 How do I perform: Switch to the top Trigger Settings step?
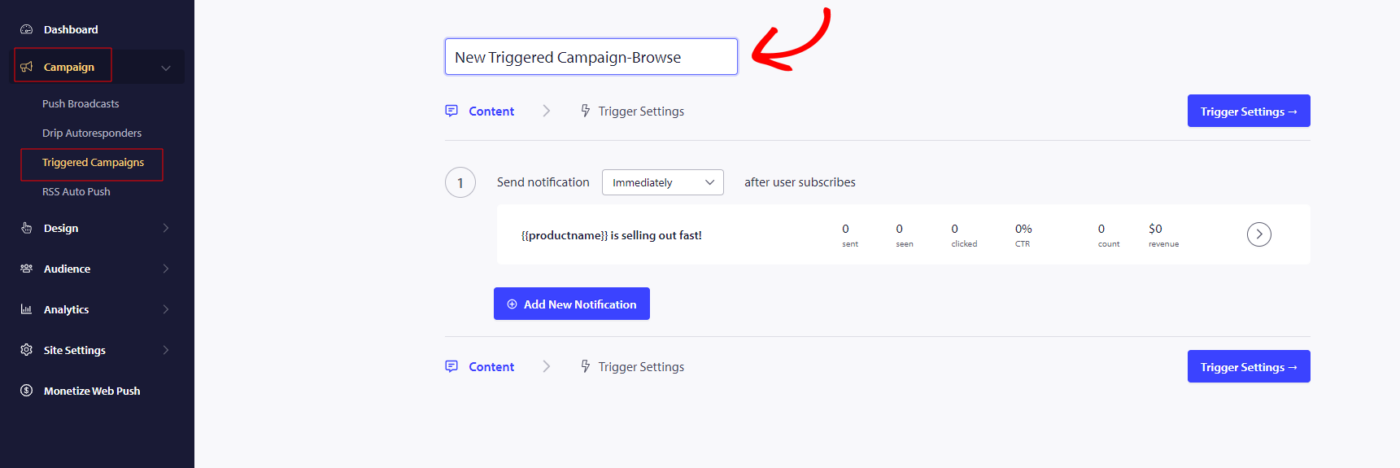coord(632,111)
